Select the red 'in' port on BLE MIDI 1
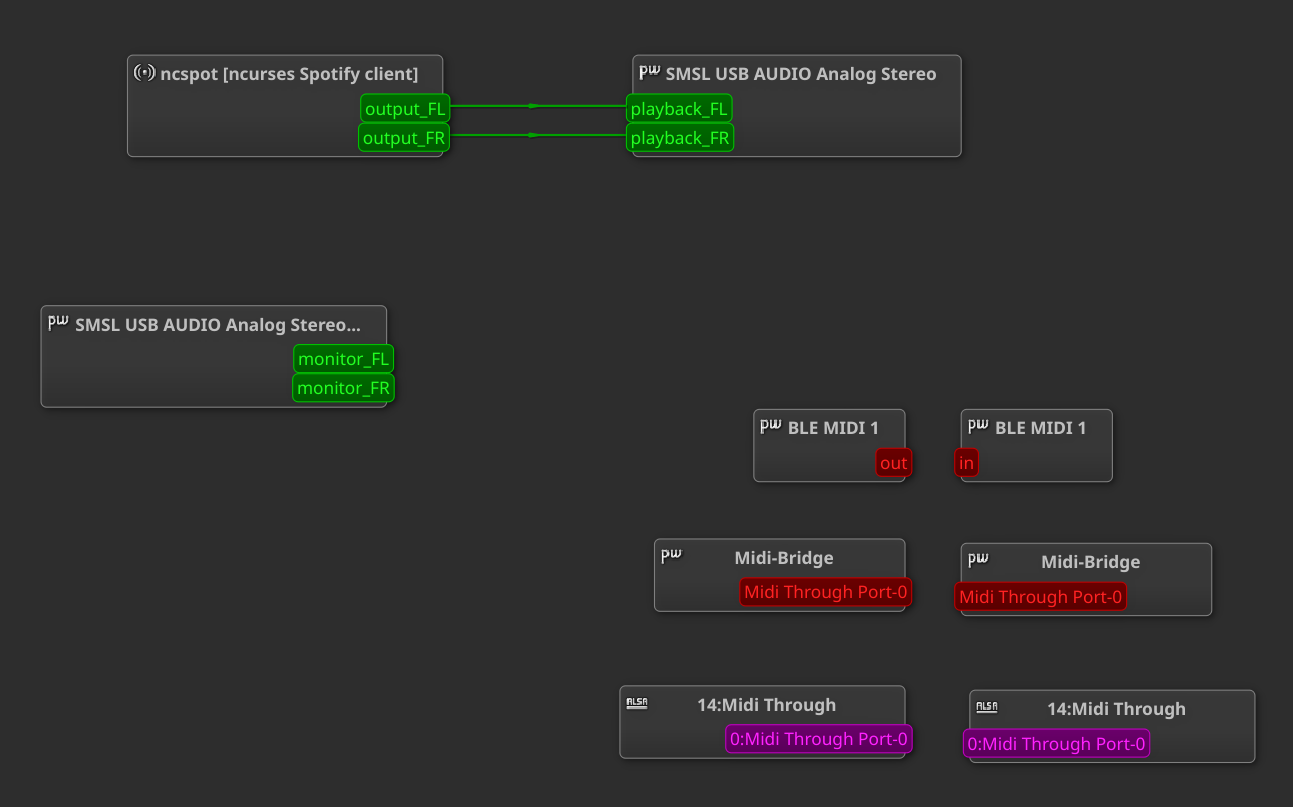Screen dimensions: 1293x807 click(966, 463)
